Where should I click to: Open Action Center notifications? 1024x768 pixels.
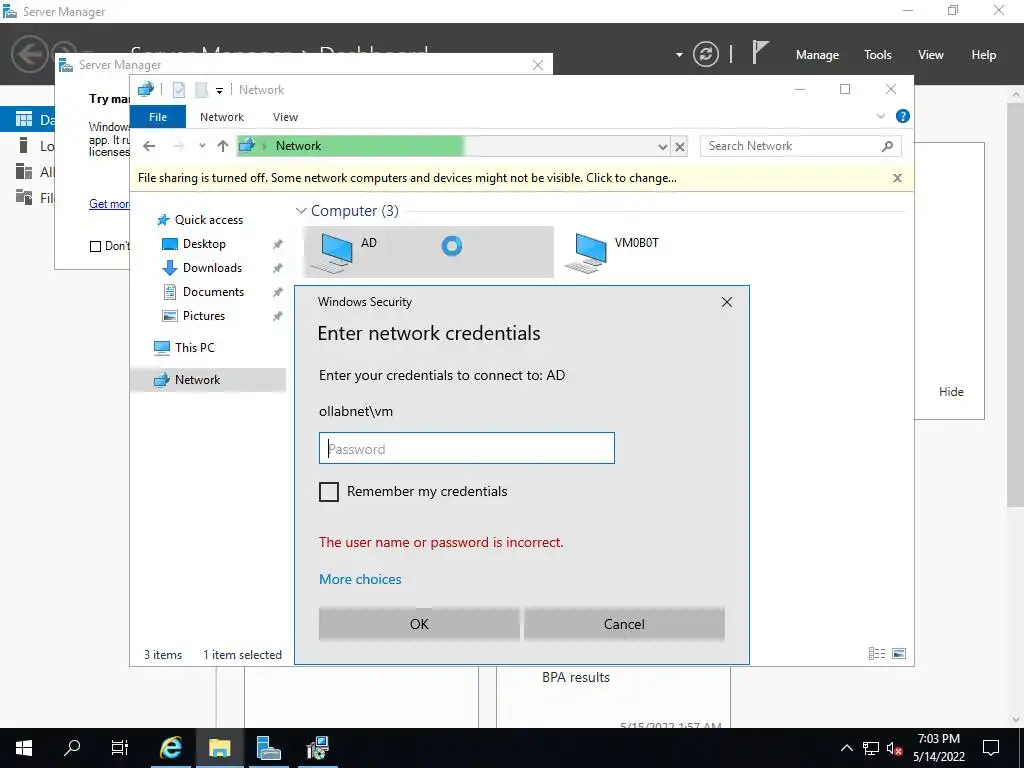point(991,748)
